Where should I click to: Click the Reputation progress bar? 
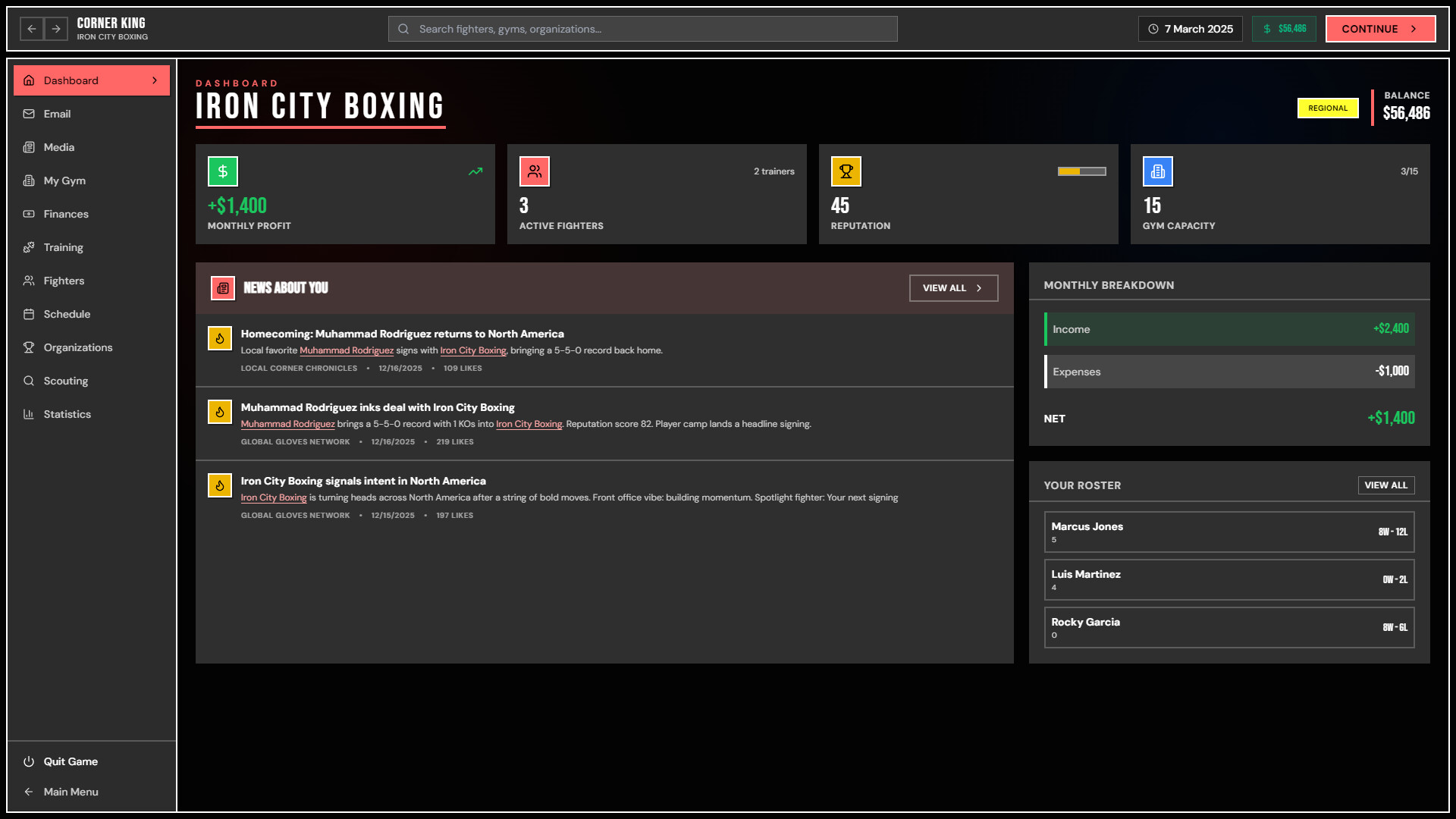pos(1080,171)
